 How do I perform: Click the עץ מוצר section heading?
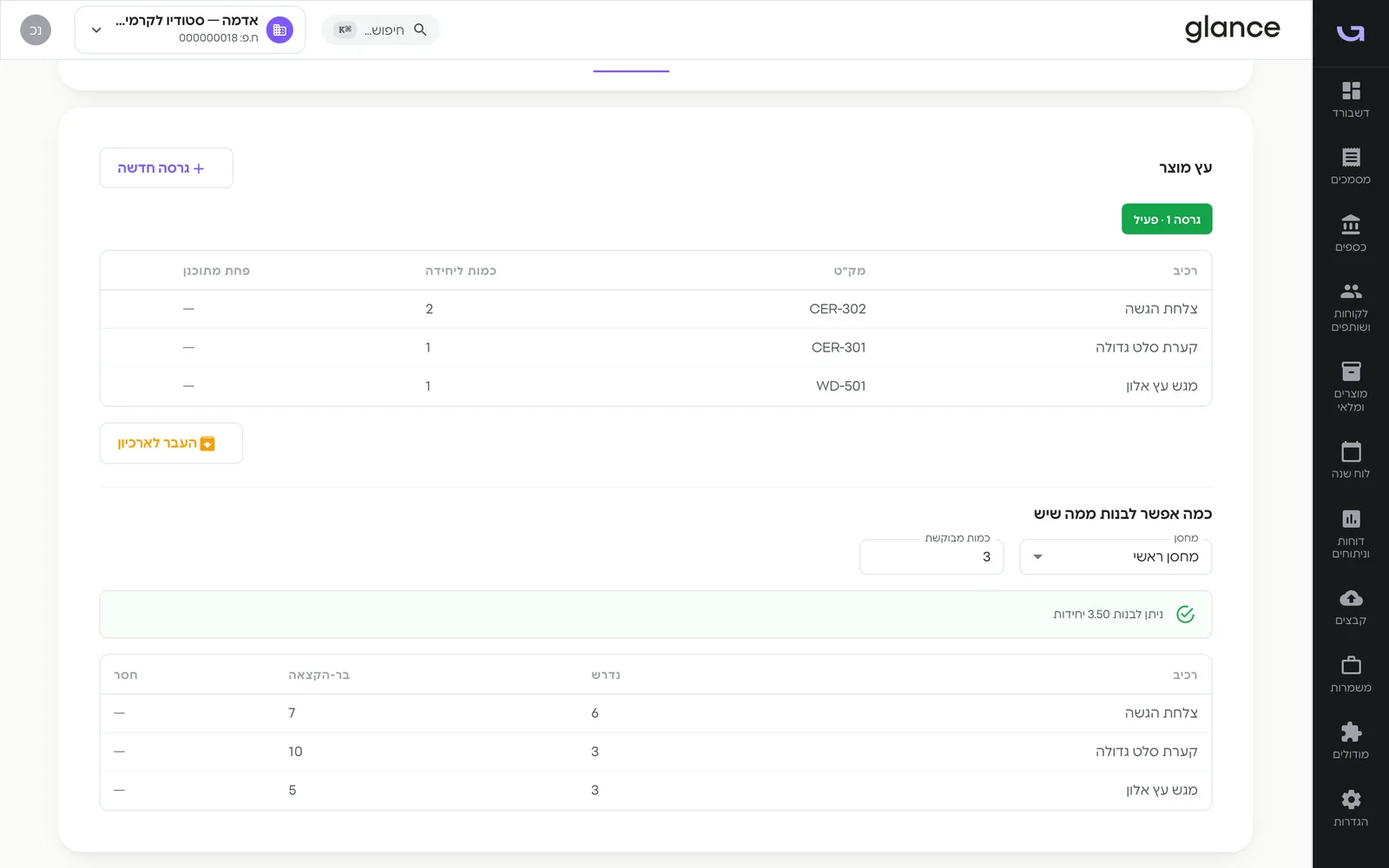tap(1185, 168)
